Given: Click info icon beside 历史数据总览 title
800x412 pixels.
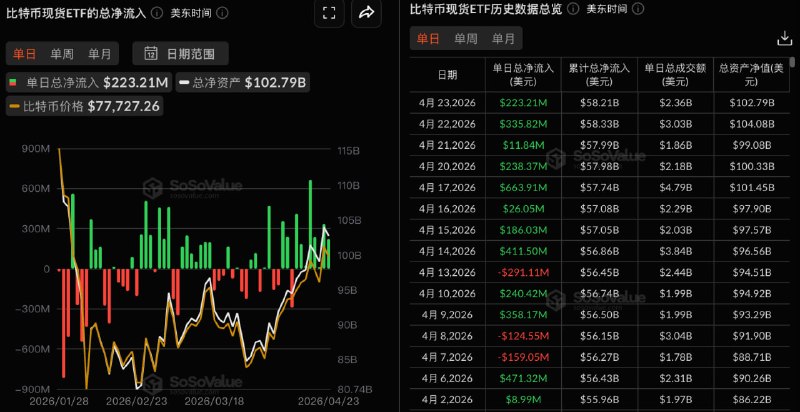Looking at the screenshot, I should (573, 9).
